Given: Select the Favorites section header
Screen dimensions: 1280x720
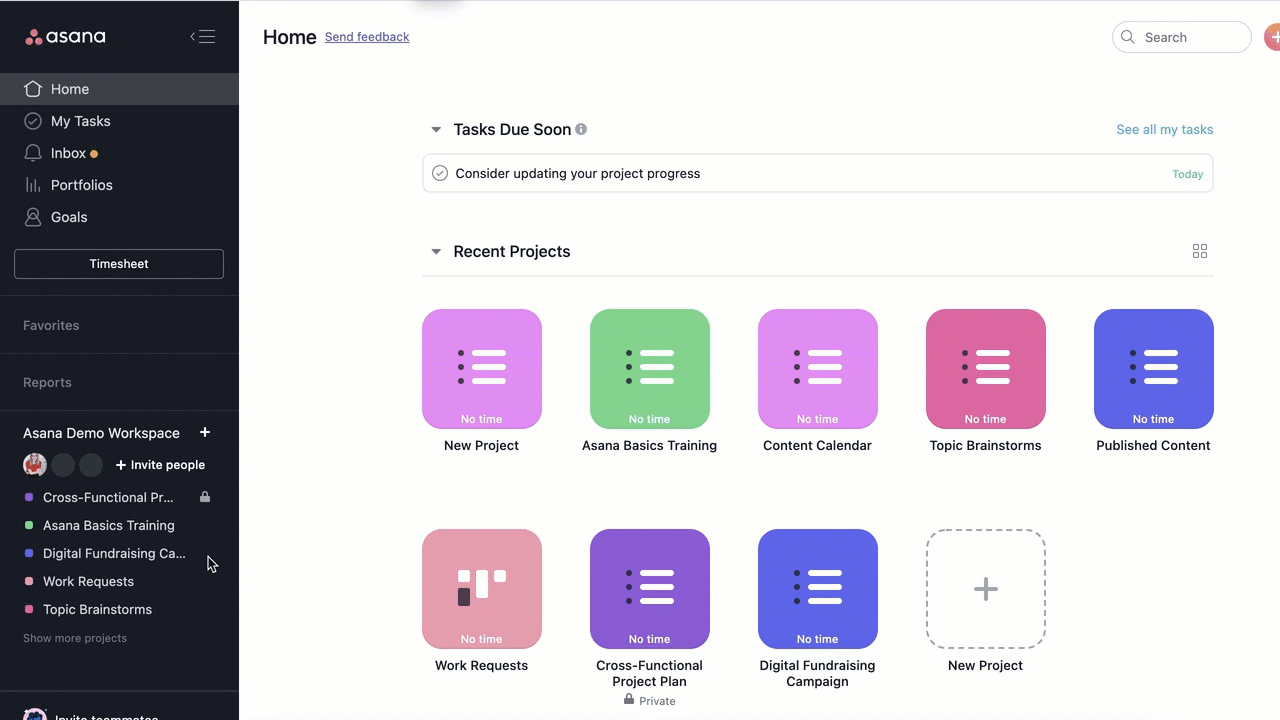Looking at the screenshot, I should coord(51,325).
